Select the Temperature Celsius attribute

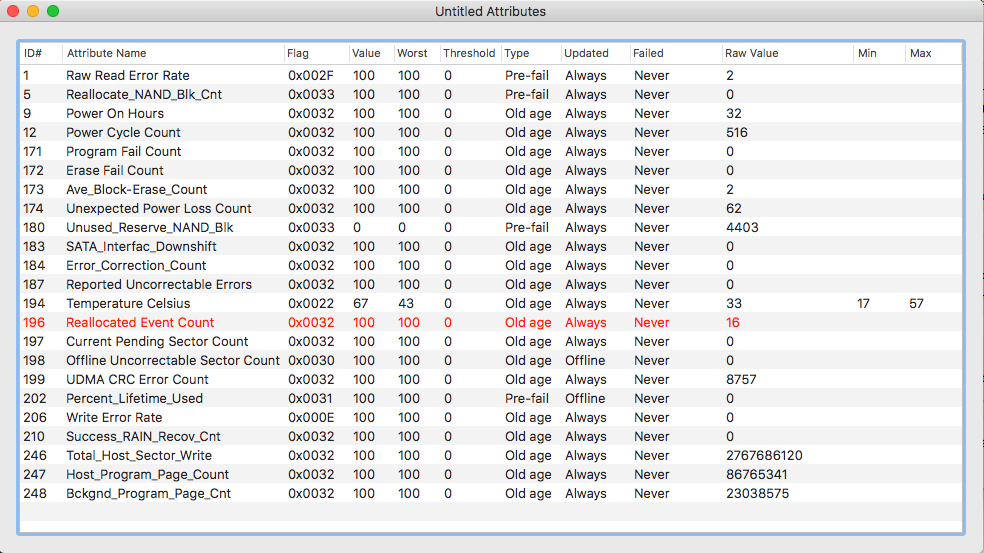491,303
